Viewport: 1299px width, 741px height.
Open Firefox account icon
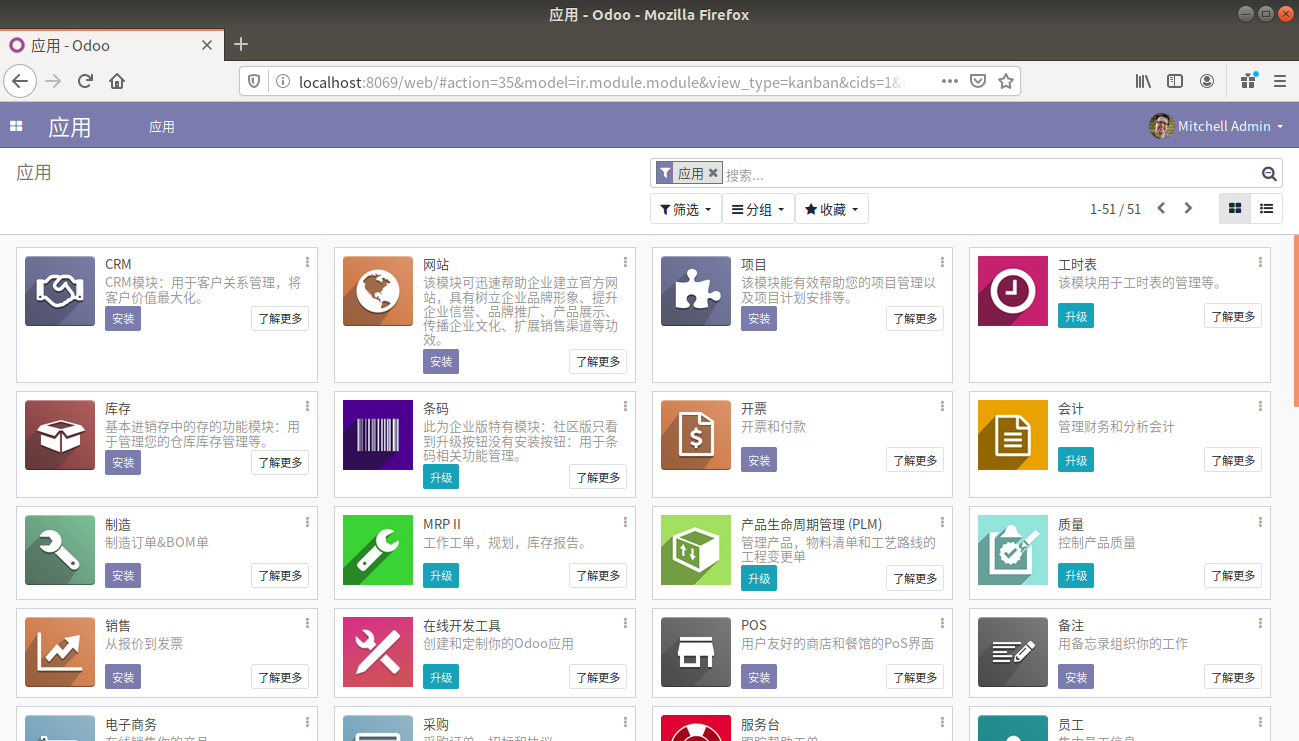(1208, 81)
